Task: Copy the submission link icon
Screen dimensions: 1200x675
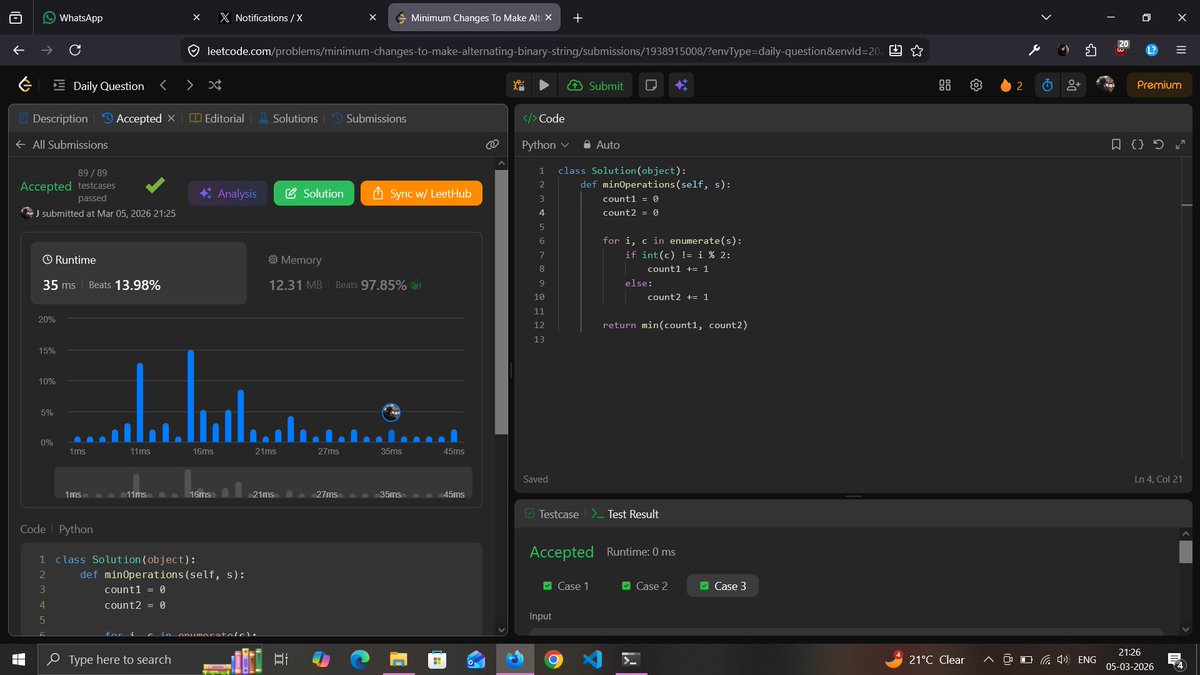Action: (x=492, y=145)
